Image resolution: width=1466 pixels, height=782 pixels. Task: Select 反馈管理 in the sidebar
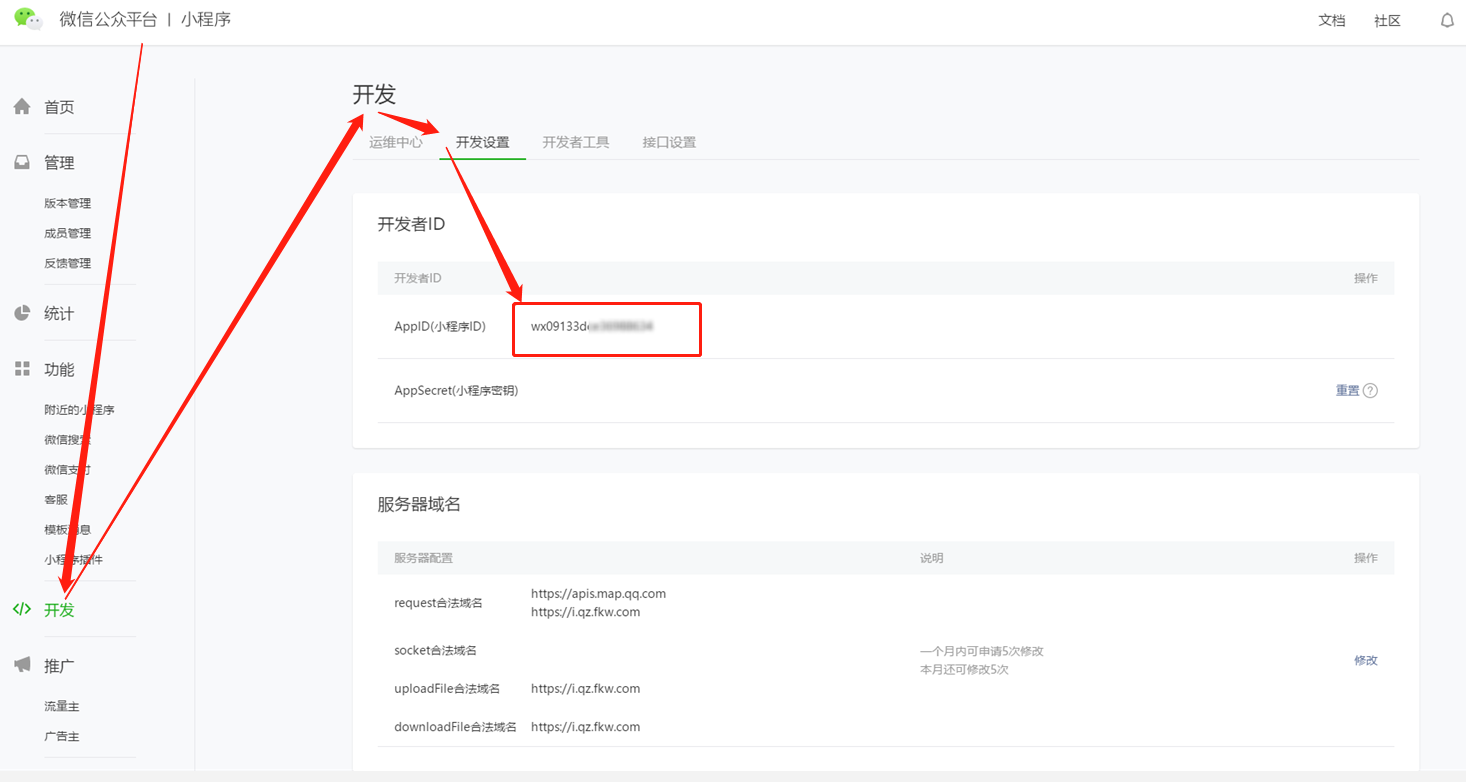(x=68, y=263)
